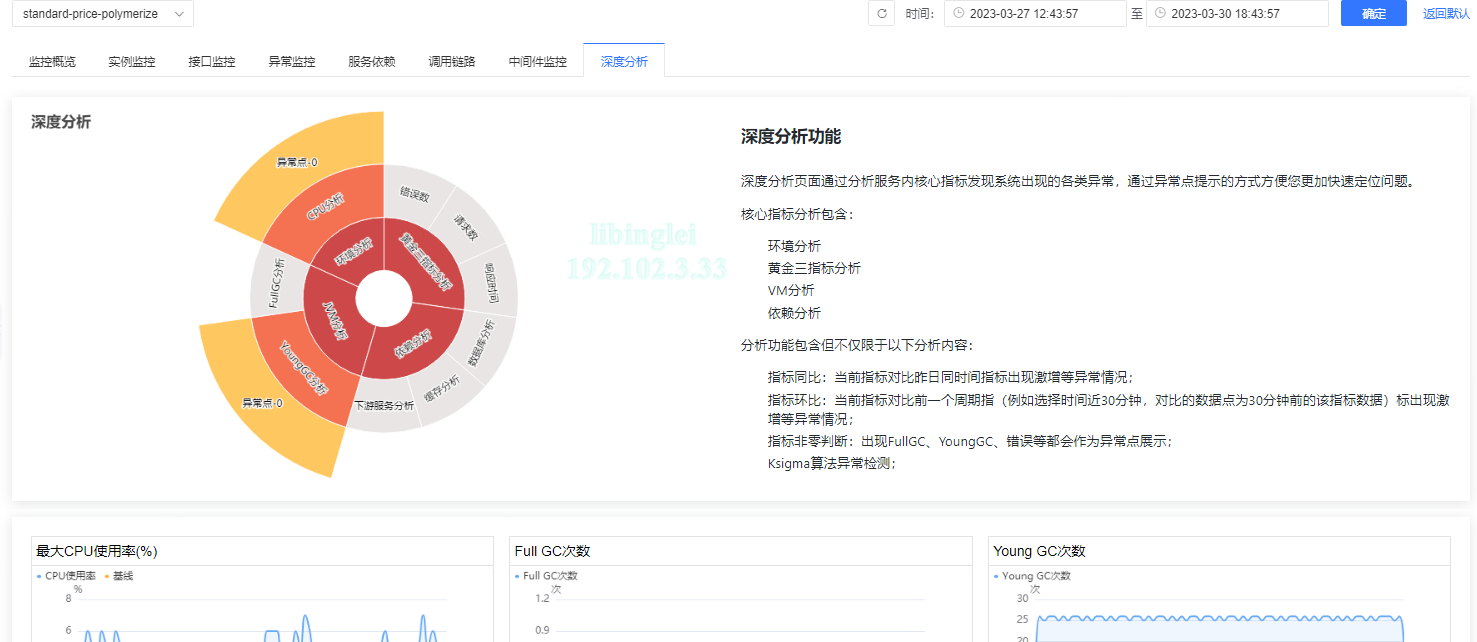Select the YoungGC分析 sunburst segment
The image size is (1477, 642).
point(301,367)
